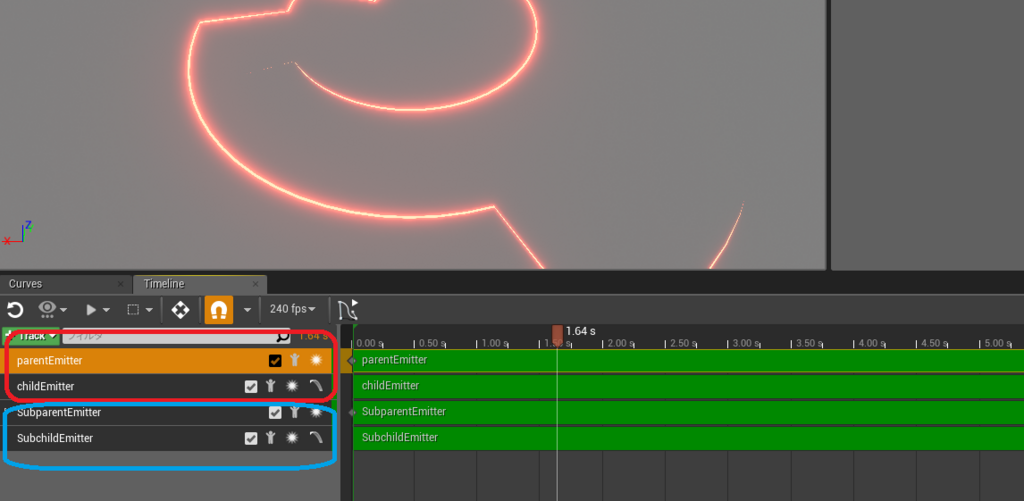
Task: Click the starburst icon on childEmitter row
Action: [x=293, y=386]
